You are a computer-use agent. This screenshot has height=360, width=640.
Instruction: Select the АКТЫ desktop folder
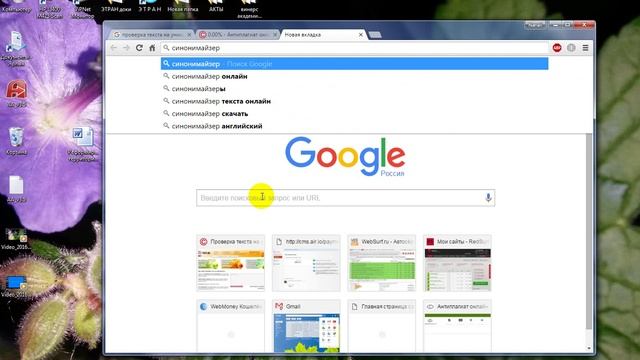[216, 6]
